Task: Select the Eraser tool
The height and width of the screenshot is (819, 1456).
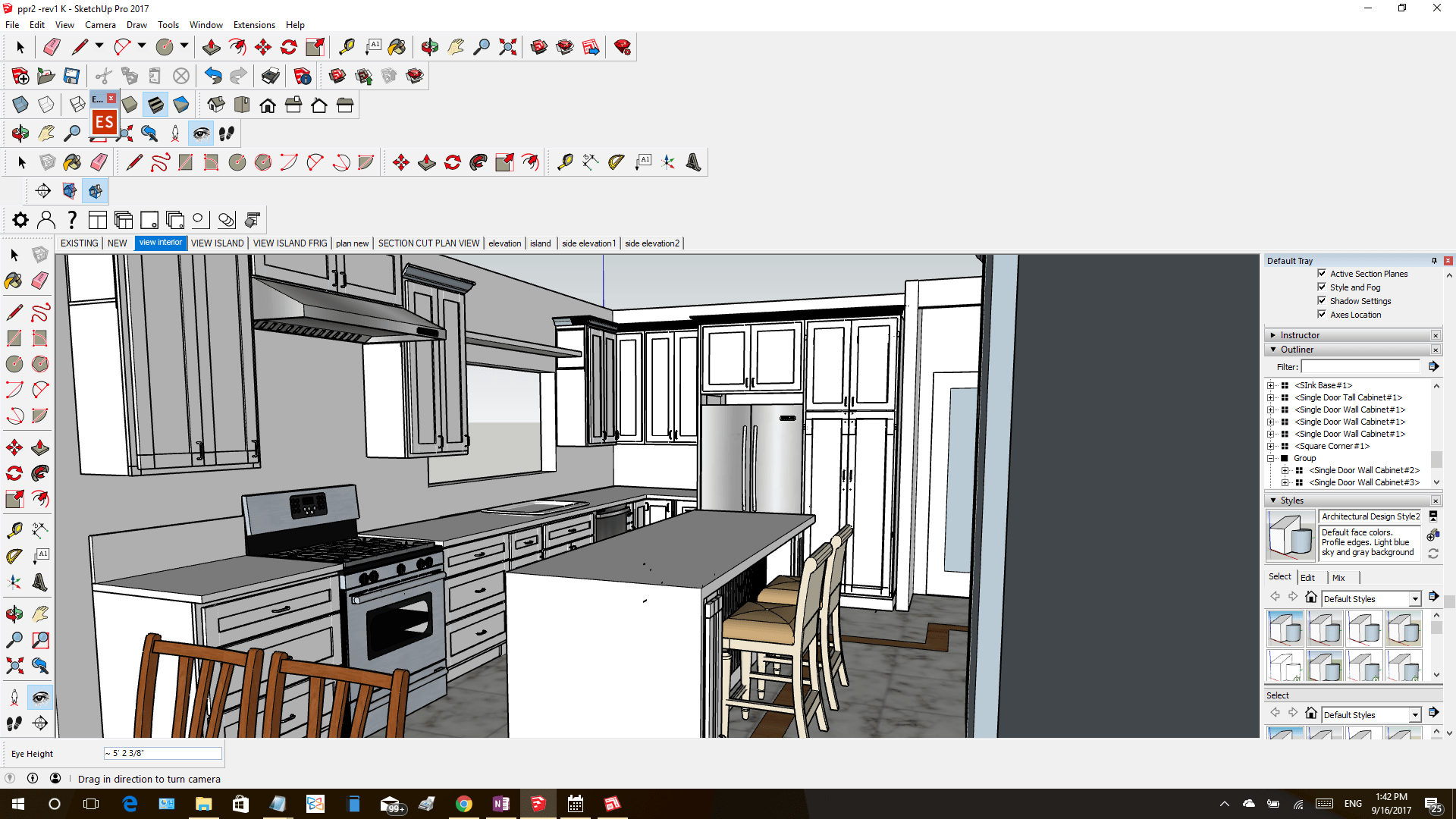Action: tap(52, 46)
